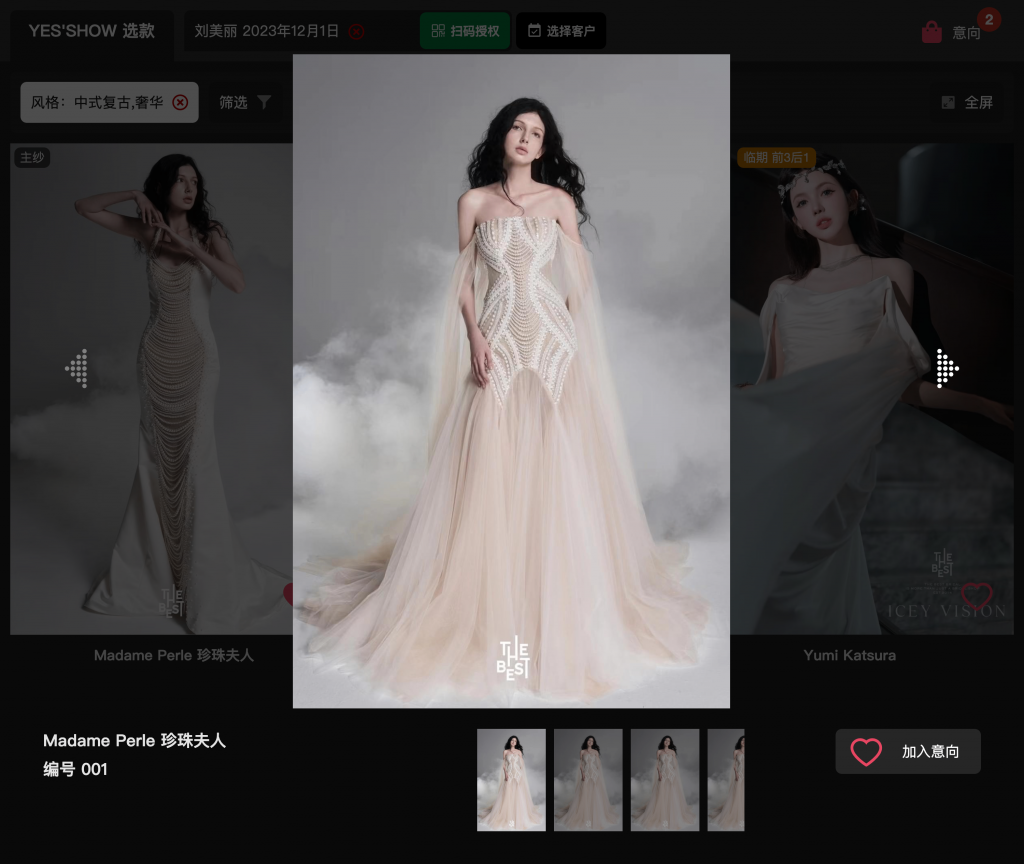The image size is (1024, 864).
Task: Select the fourth partially visible thumbnail
Action: [x=726, y=780]
